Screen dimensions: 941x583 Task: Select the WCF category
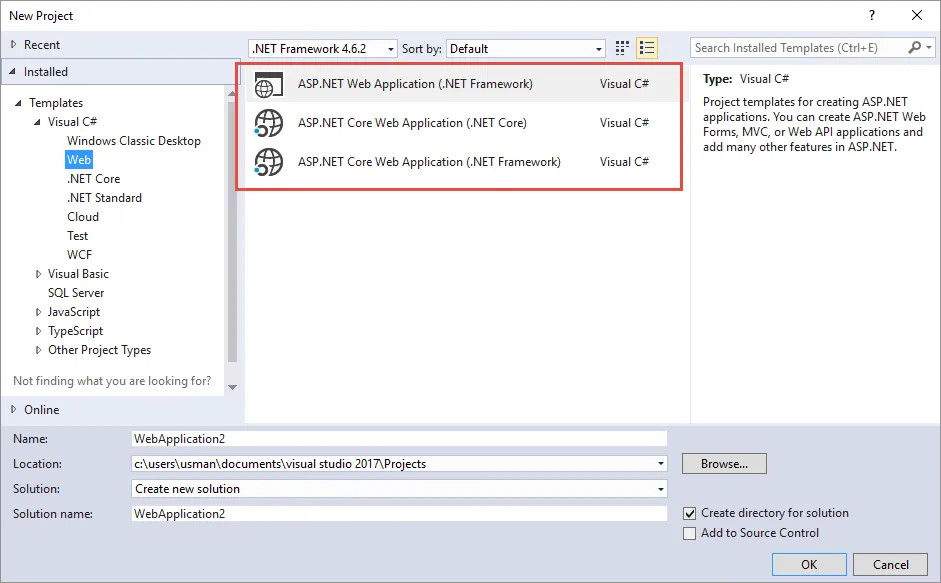80,255
